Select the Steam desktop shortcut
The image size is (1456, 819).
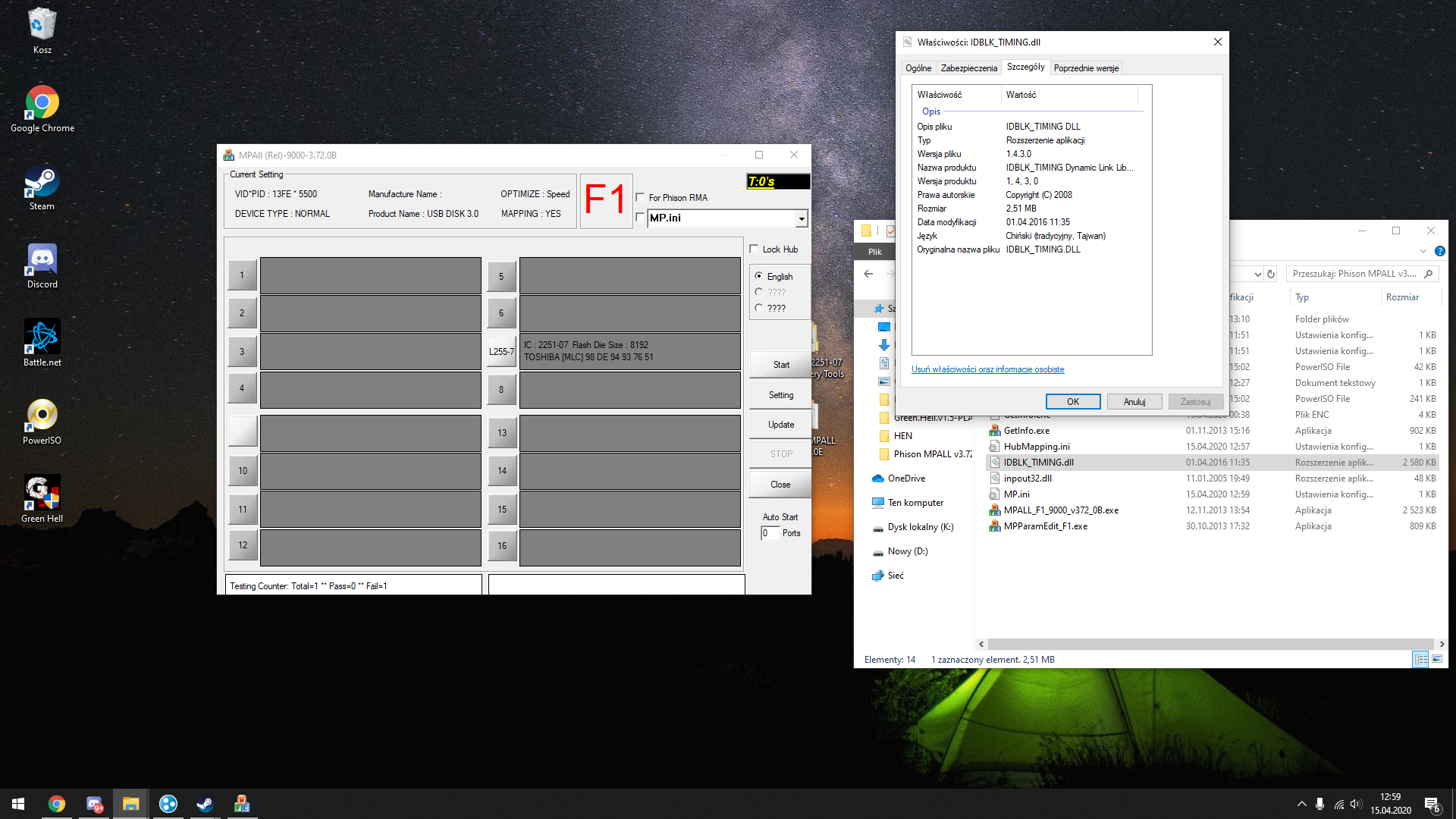42,187
